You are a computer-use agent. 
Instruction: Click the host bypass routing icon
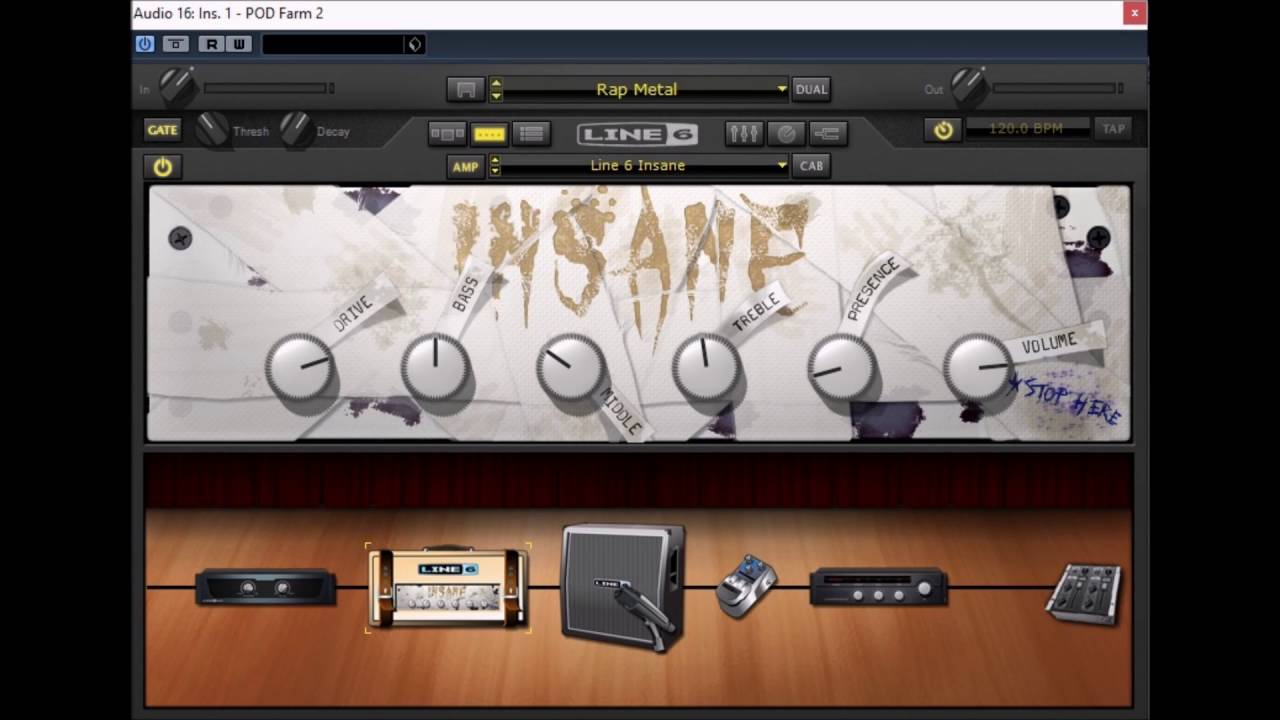click(x=176, y=44)
